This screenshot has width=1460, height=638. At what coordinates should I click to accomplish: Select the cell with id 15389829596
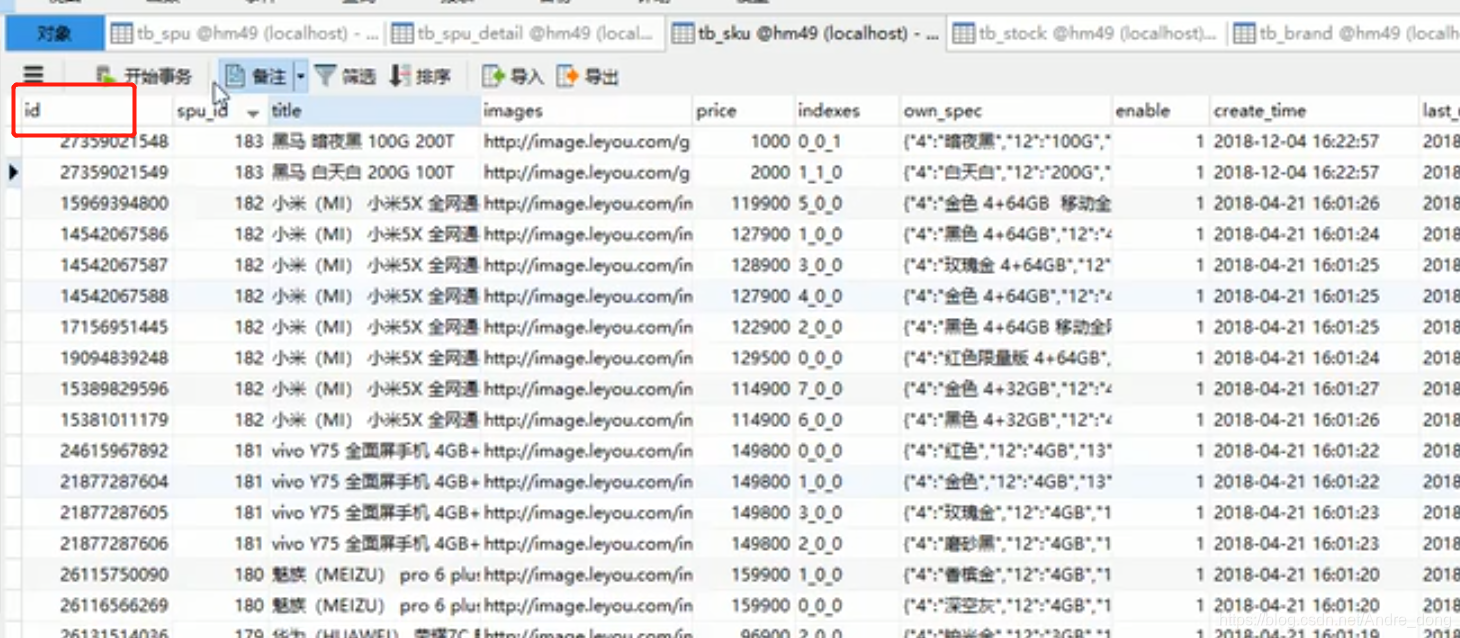pos(96,389)
